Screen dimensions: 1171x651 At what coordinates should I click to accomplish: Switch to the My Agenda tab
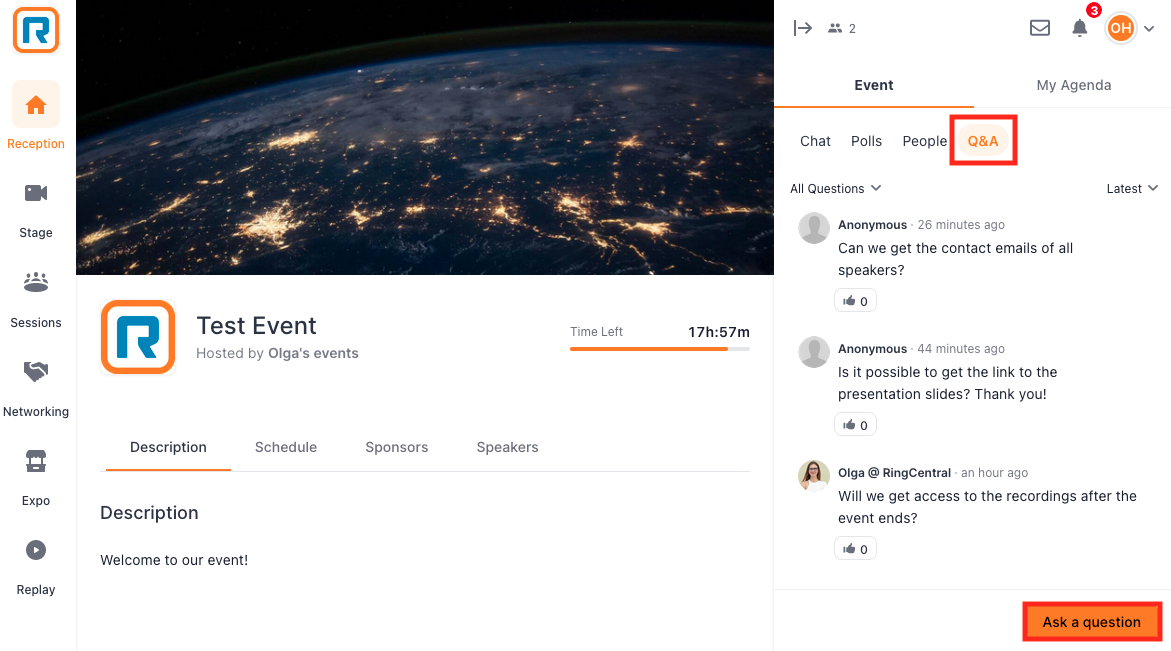pos(1073,85)
